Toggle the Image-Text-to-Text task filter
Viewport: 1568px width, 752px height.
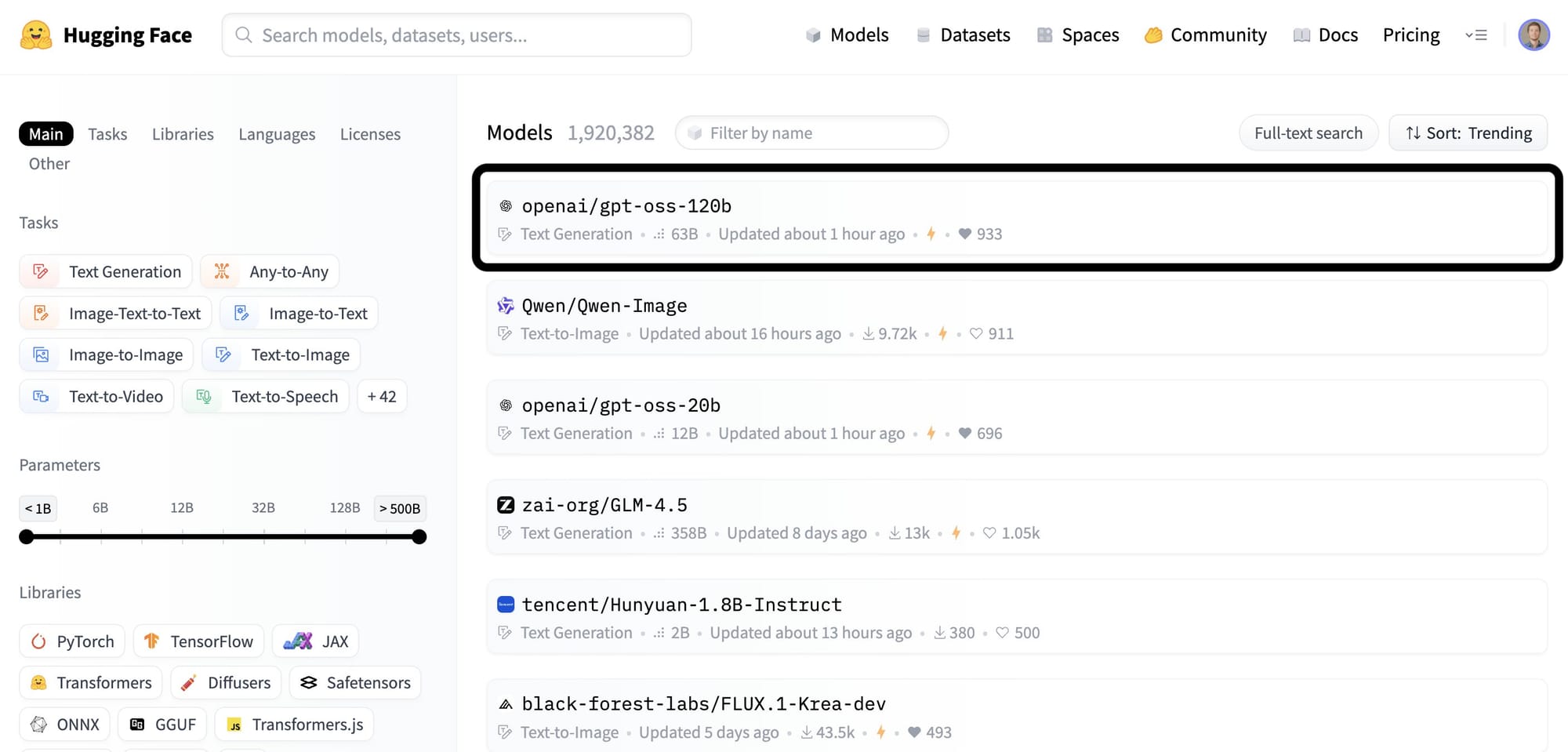coord(115,313)
